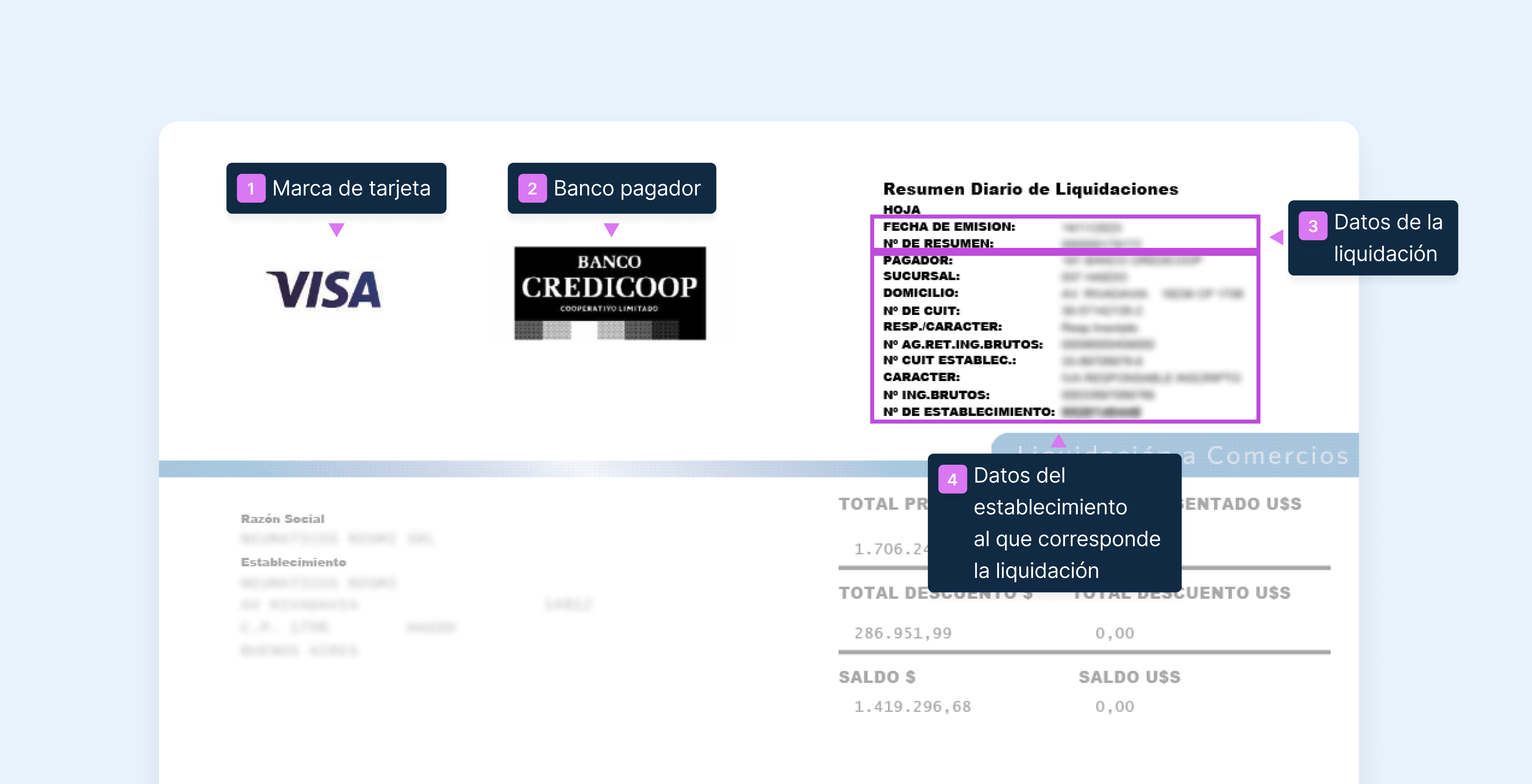Click the 'Razón Social' label

283,519
